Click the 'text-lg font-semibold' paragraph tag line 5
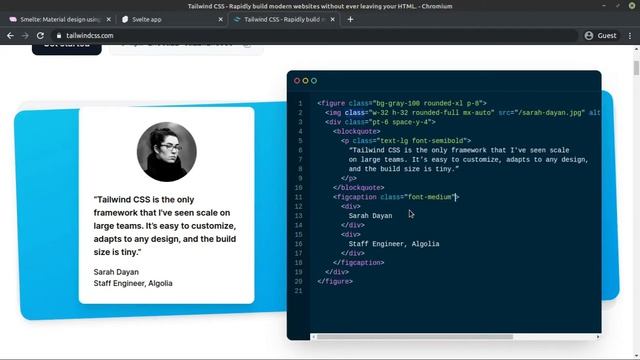This screenshot has height=360, width=640. tap(406, 141)
